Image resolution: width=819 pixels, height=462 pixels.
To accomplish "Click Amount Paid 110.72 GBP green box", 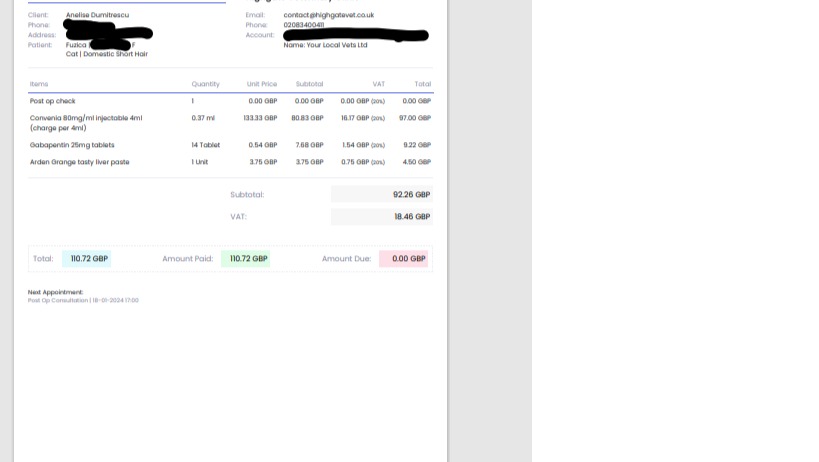I will [245, 259].
